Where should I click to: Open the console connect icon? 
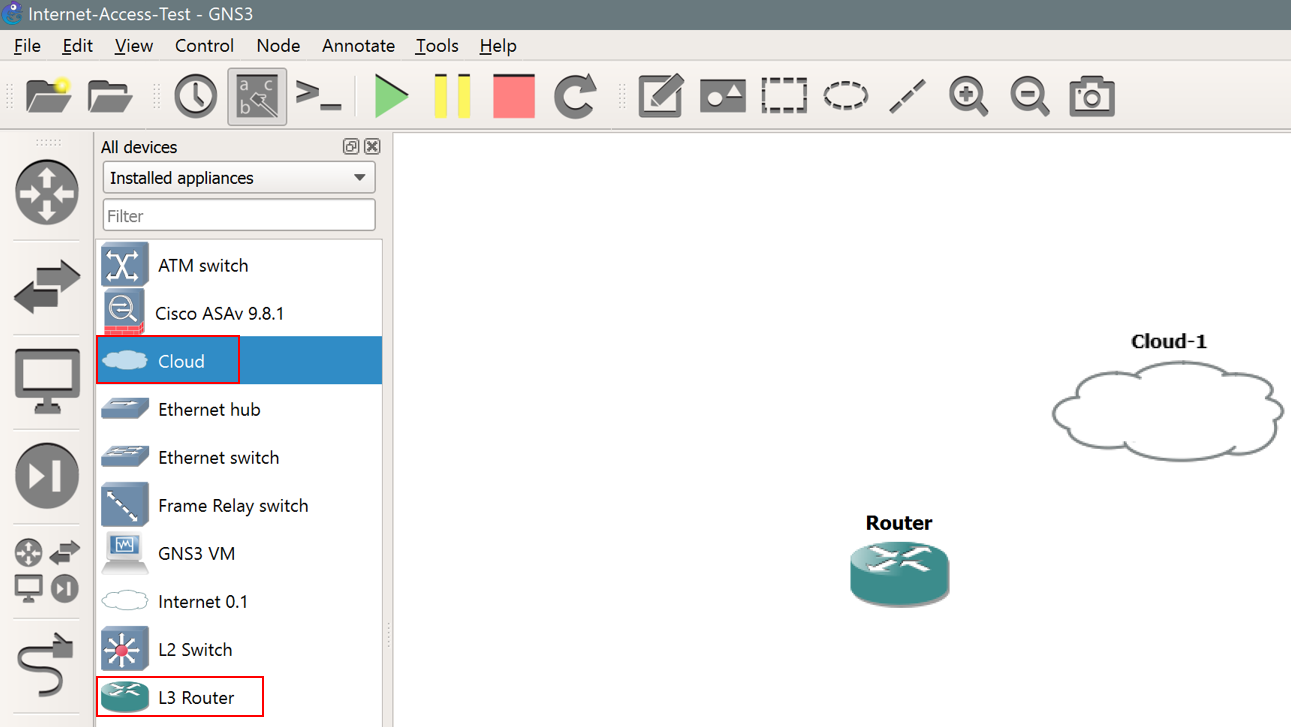tap(319, 97)
